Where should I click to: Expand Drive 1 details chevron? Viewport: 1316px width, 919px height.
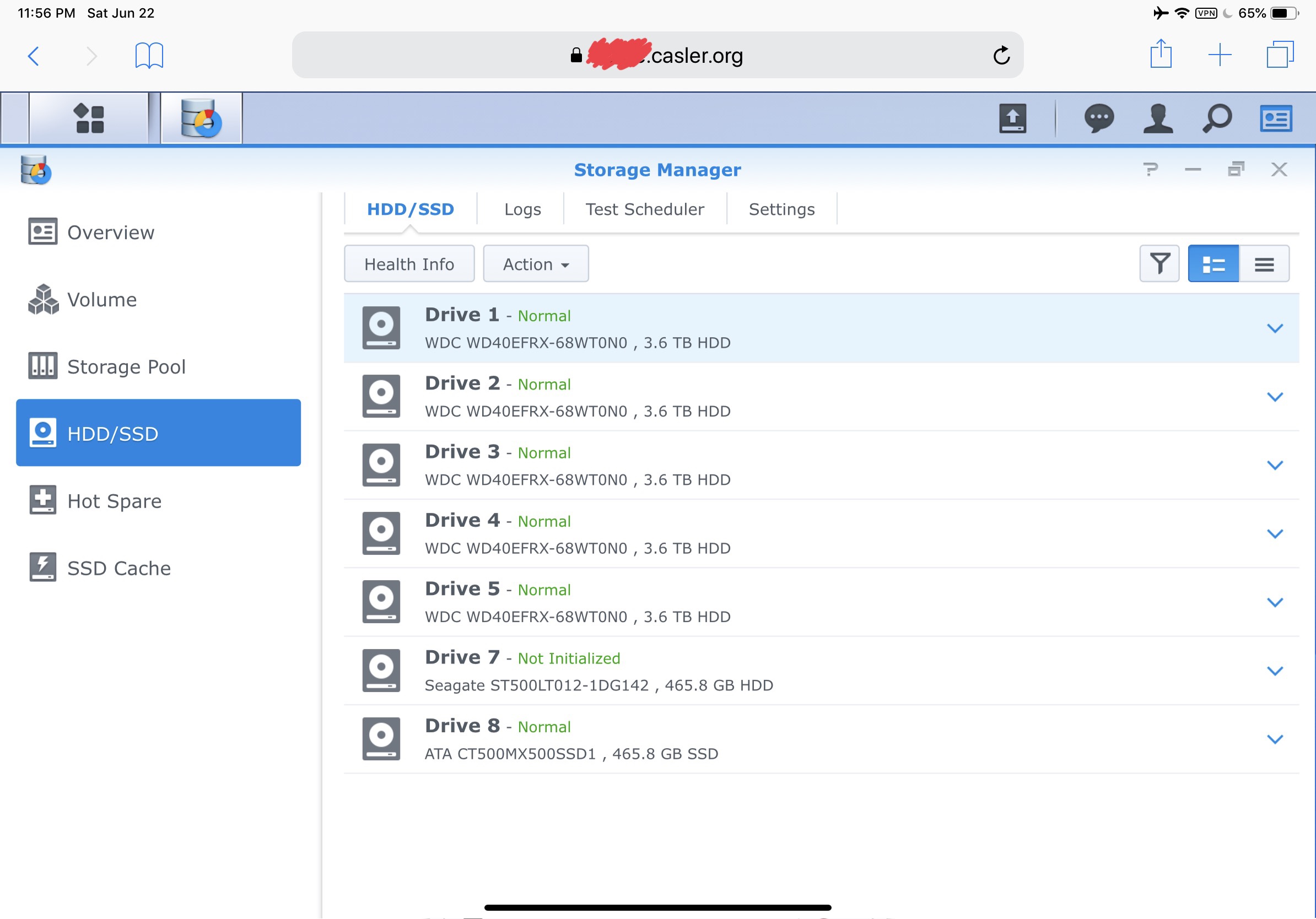(x=1274, y=328)
